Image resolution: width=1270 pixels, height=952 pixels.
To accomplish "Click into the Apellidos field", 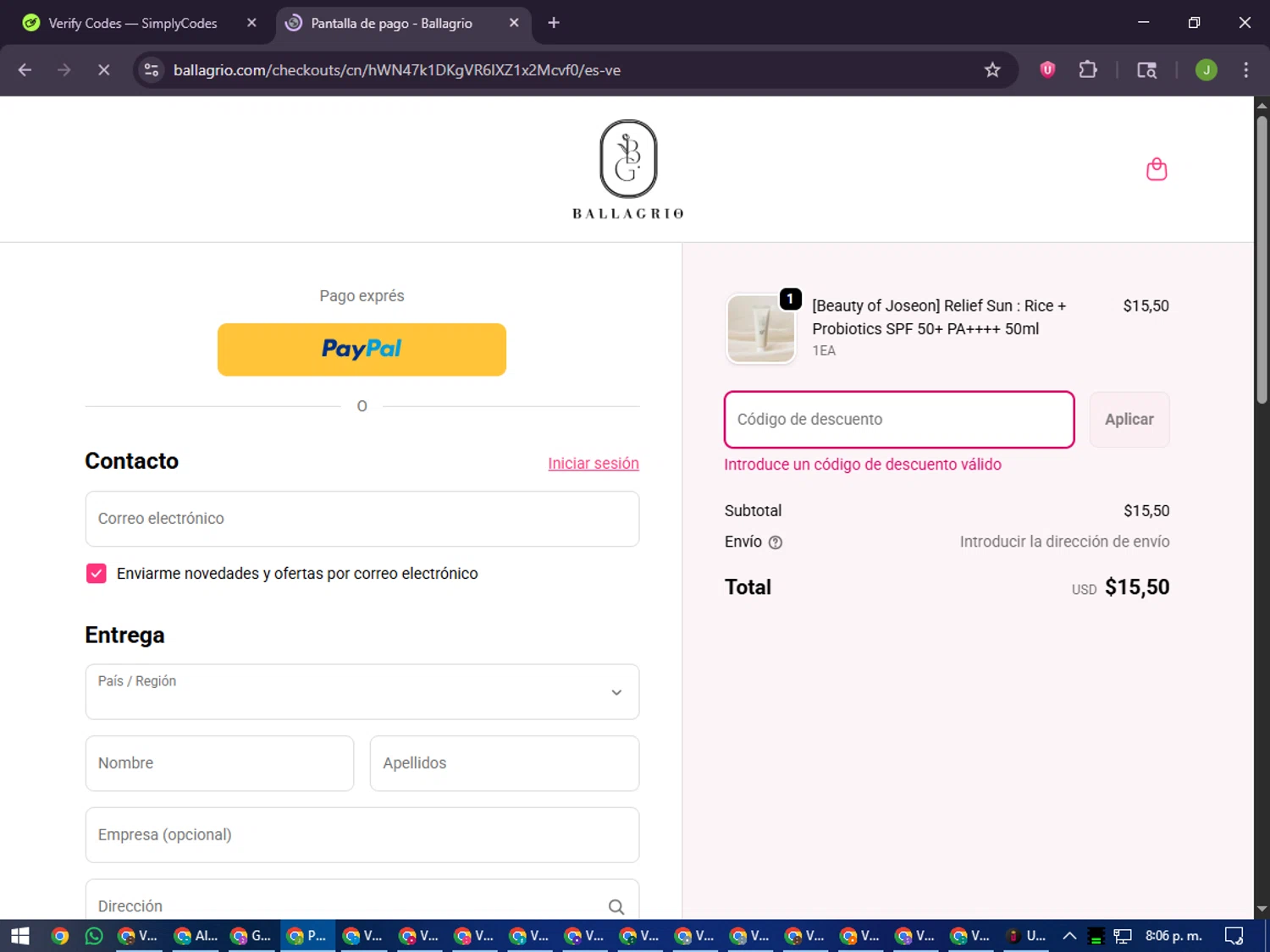I will (505, 763).
